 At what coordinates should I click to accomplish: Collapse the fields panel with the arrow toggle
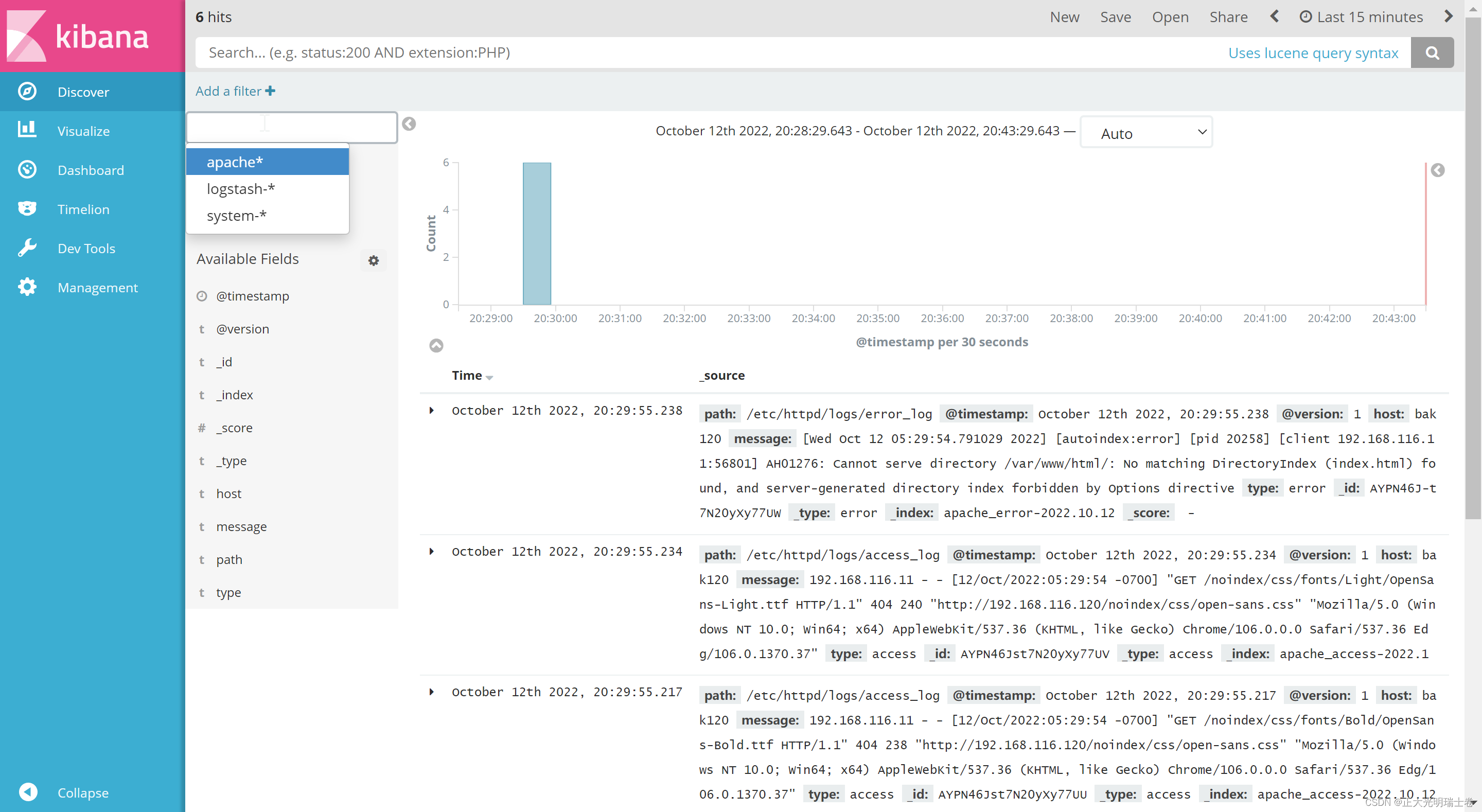coord(409,123)
